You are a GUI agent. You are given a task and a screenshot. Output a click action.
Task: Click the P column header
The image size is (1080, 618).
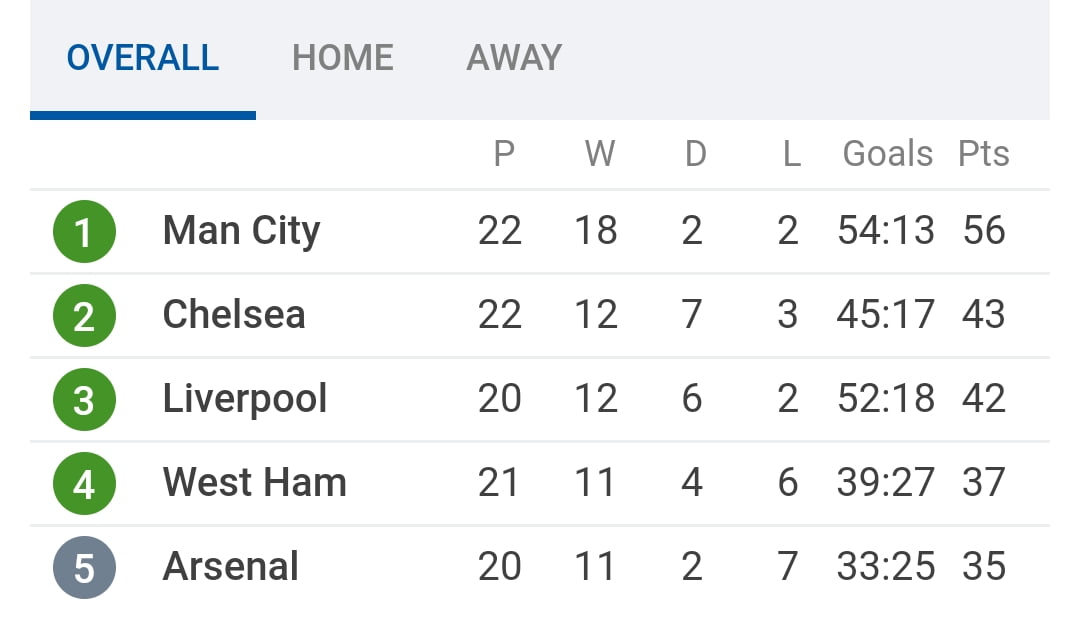coord(504,154)
